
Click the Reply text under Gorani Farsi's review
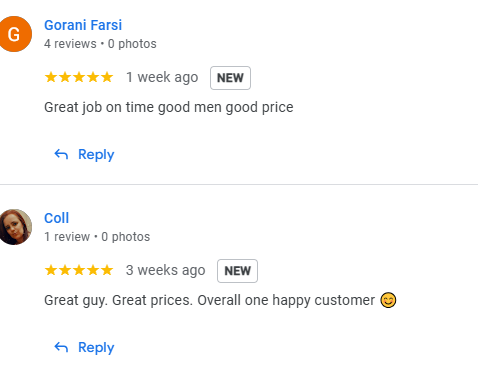coord(96,155)
